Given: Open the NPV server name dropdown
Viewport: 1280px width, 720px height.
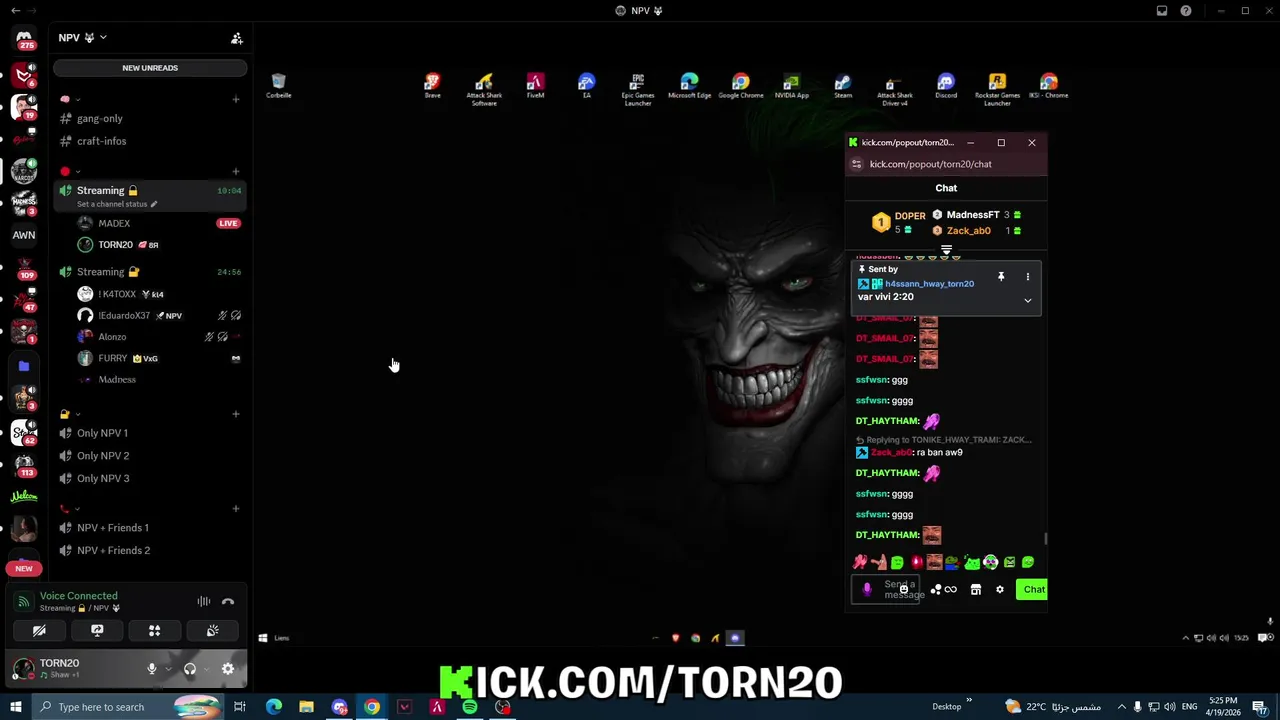Looking at the screenshot, I should point(82,38).
